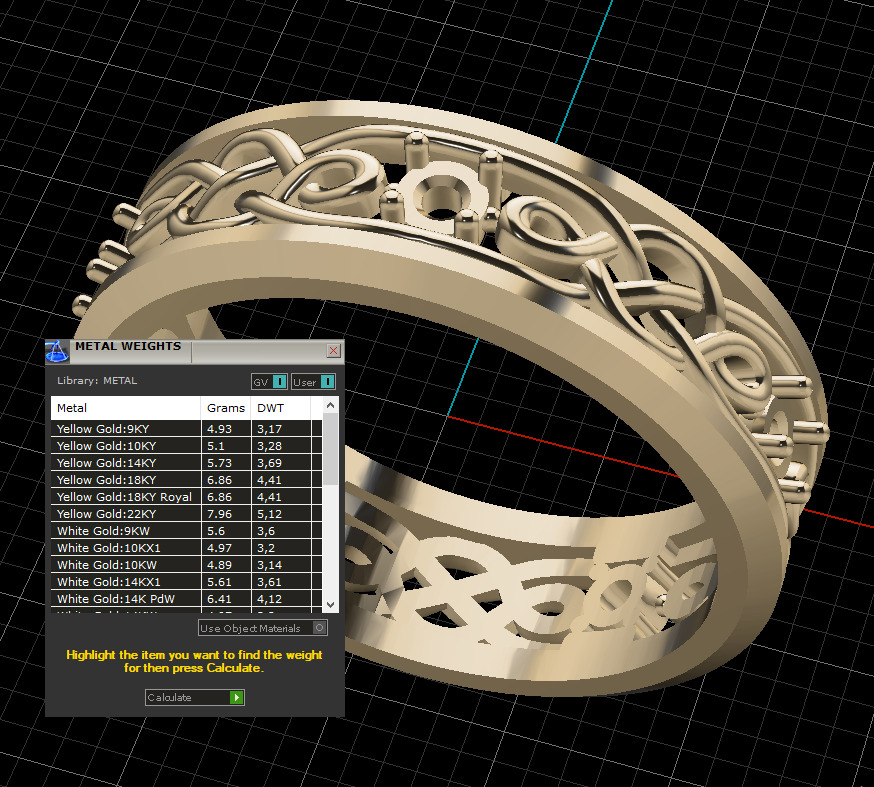Select the Yellow Gold:18KY row

(x=186, y=480)
